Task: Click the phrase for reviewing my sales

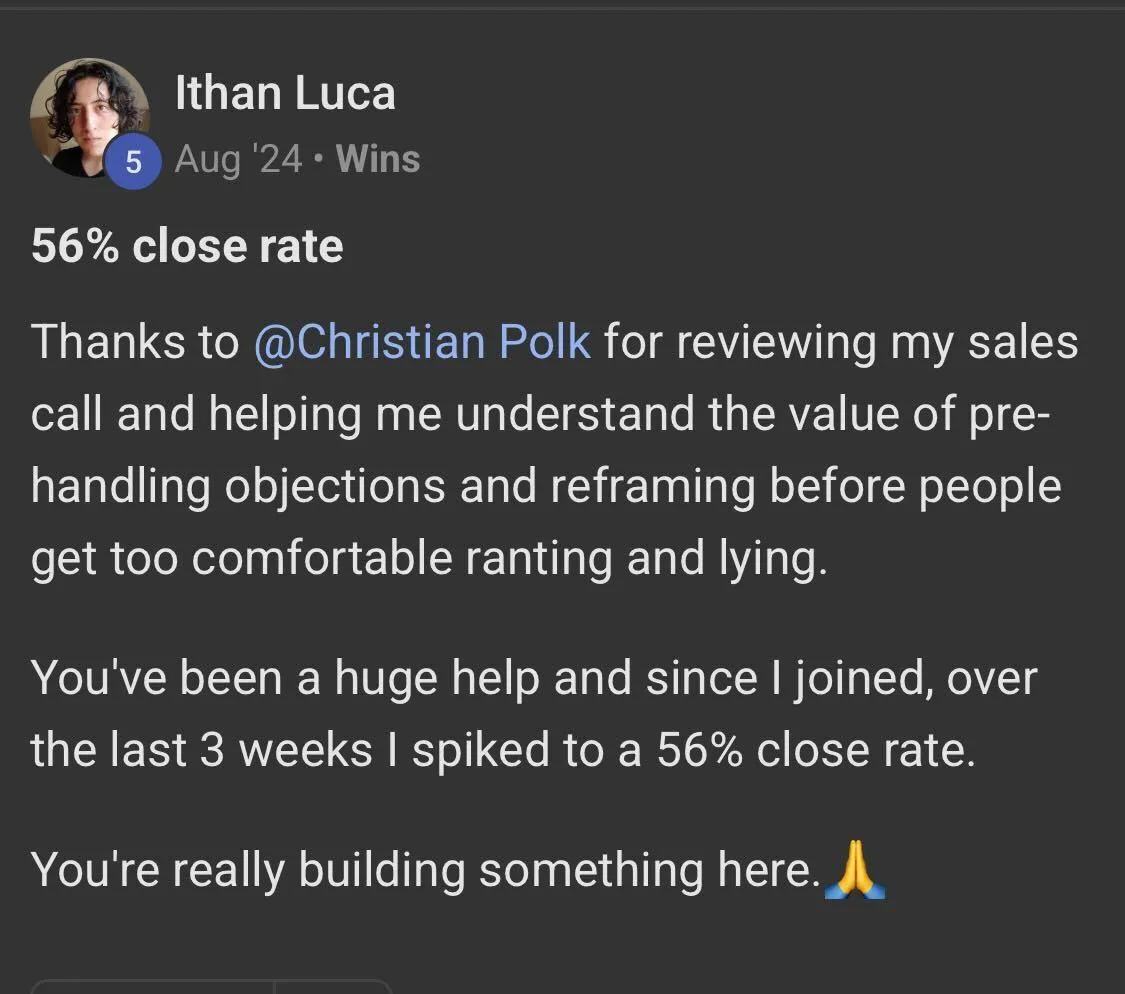Action: tap(841, 342)
